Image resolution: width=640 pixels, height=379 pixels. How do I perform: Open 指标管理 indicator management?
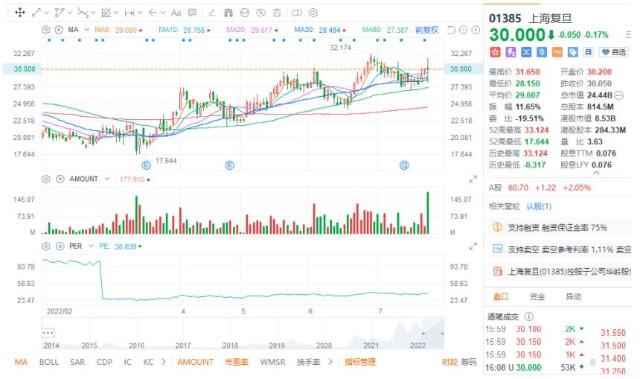(x=360, y=362)
